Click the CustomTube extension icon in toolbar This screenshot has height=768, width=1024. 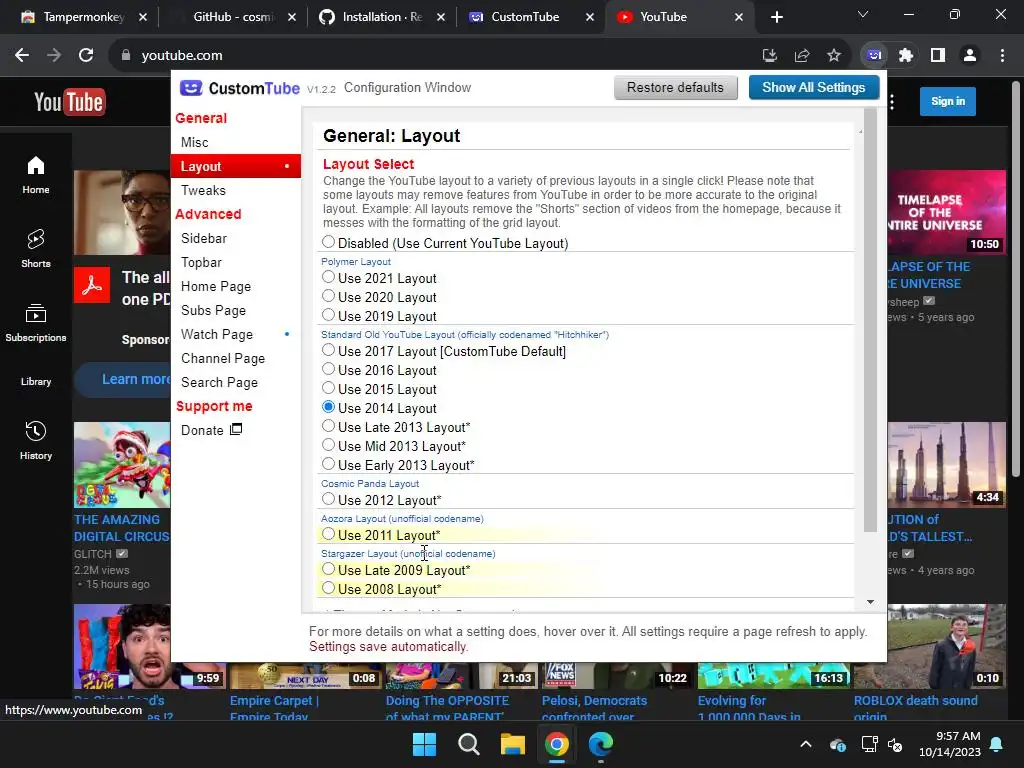click(874, 56)
